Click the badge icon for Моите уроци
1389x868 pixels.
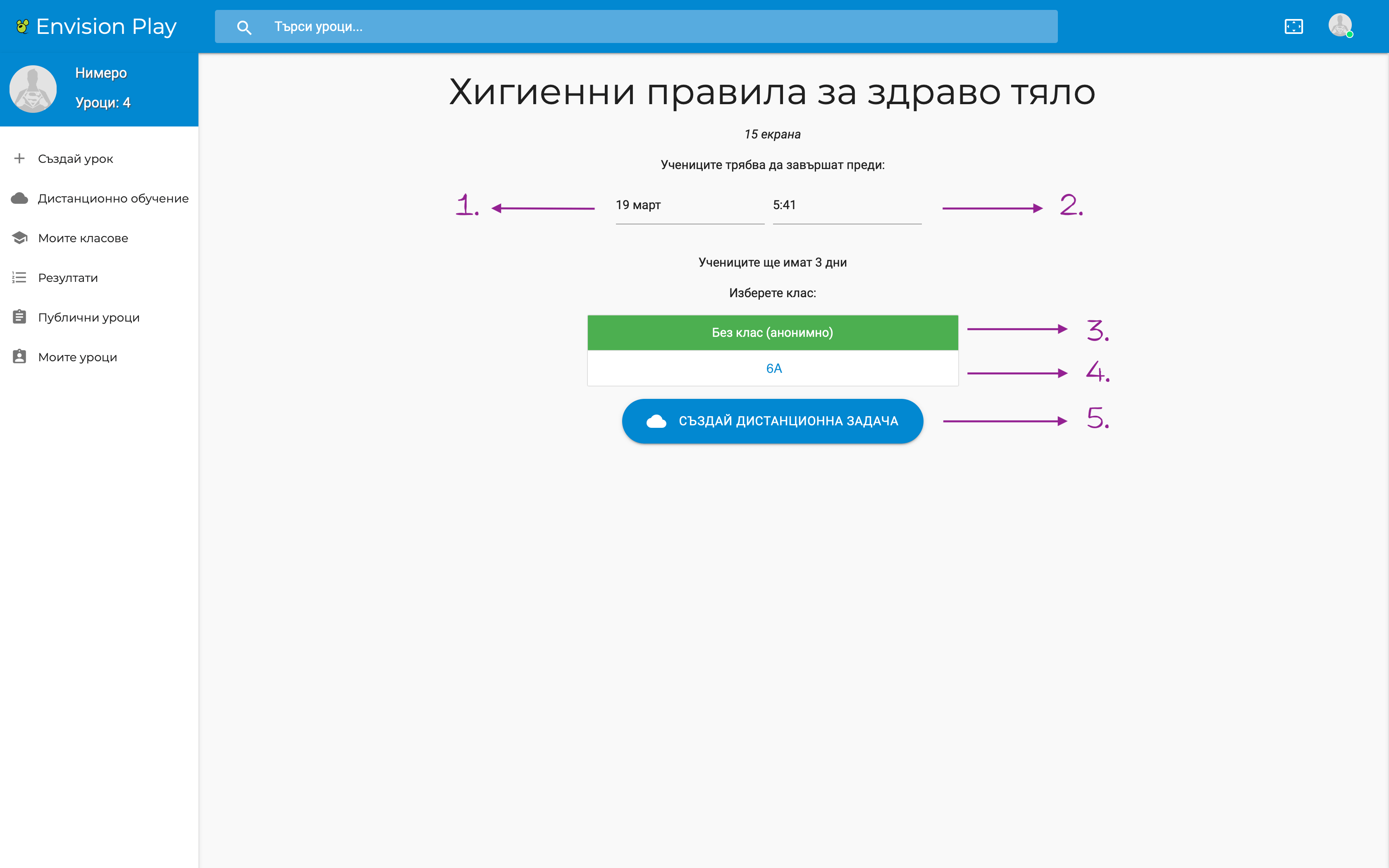pos(19,356)
